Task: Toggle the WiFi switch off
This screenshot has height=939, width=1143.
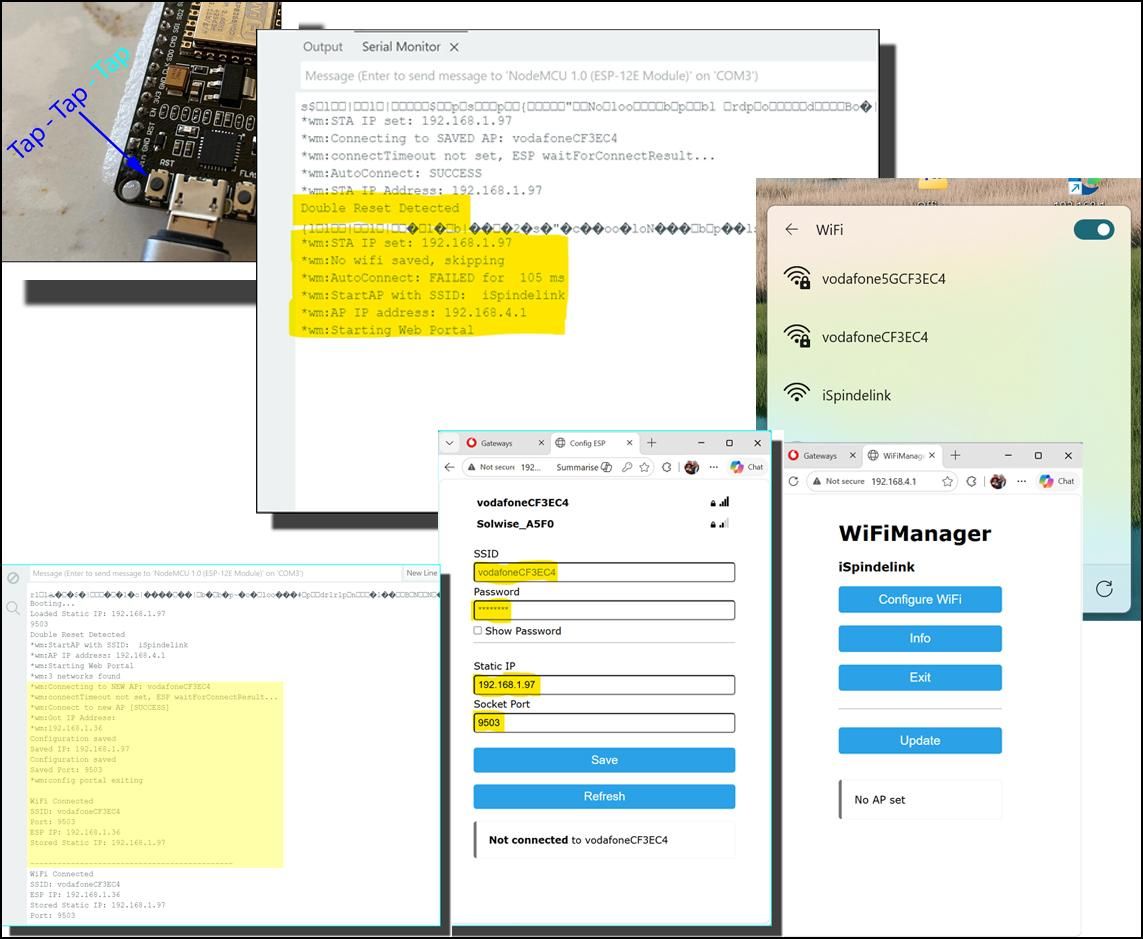Action: click(x=1093, y=230)
